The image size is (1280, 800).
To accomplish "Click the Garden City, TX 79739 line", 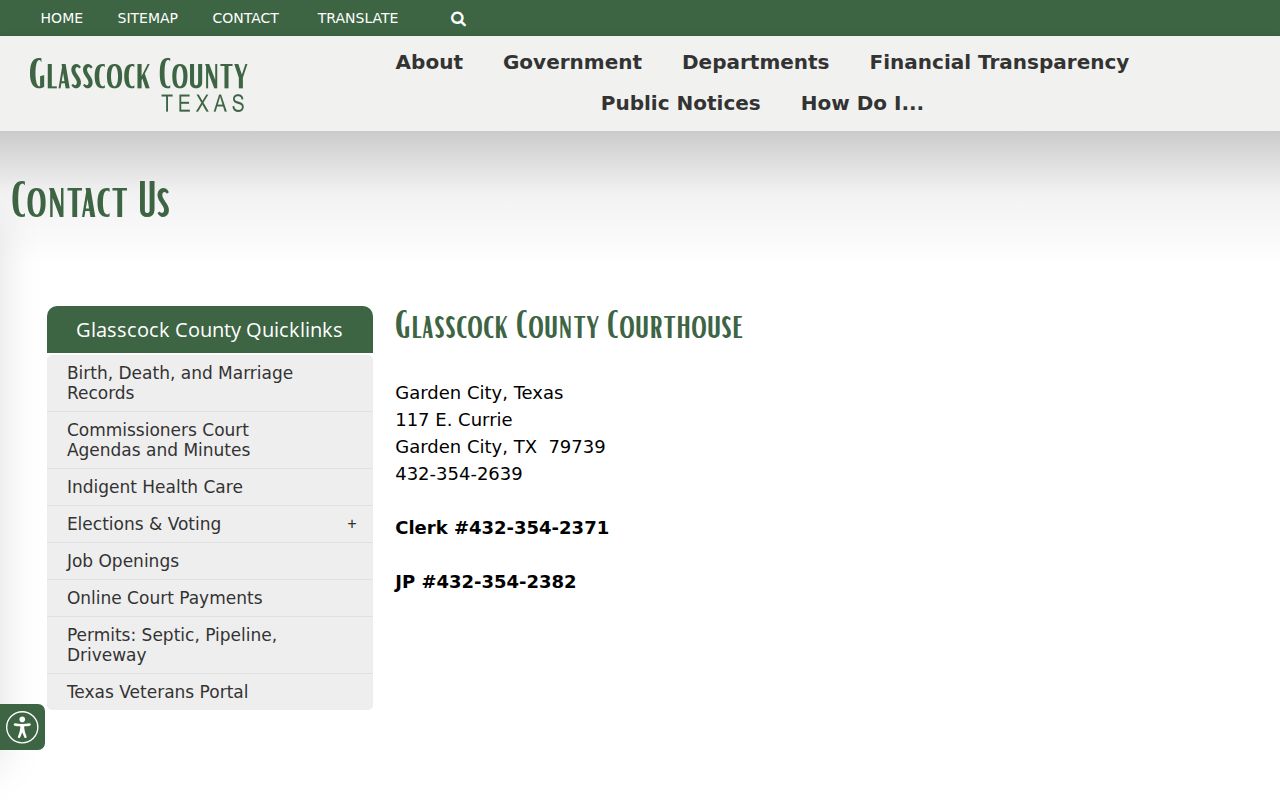I will (x=500, y=446).
